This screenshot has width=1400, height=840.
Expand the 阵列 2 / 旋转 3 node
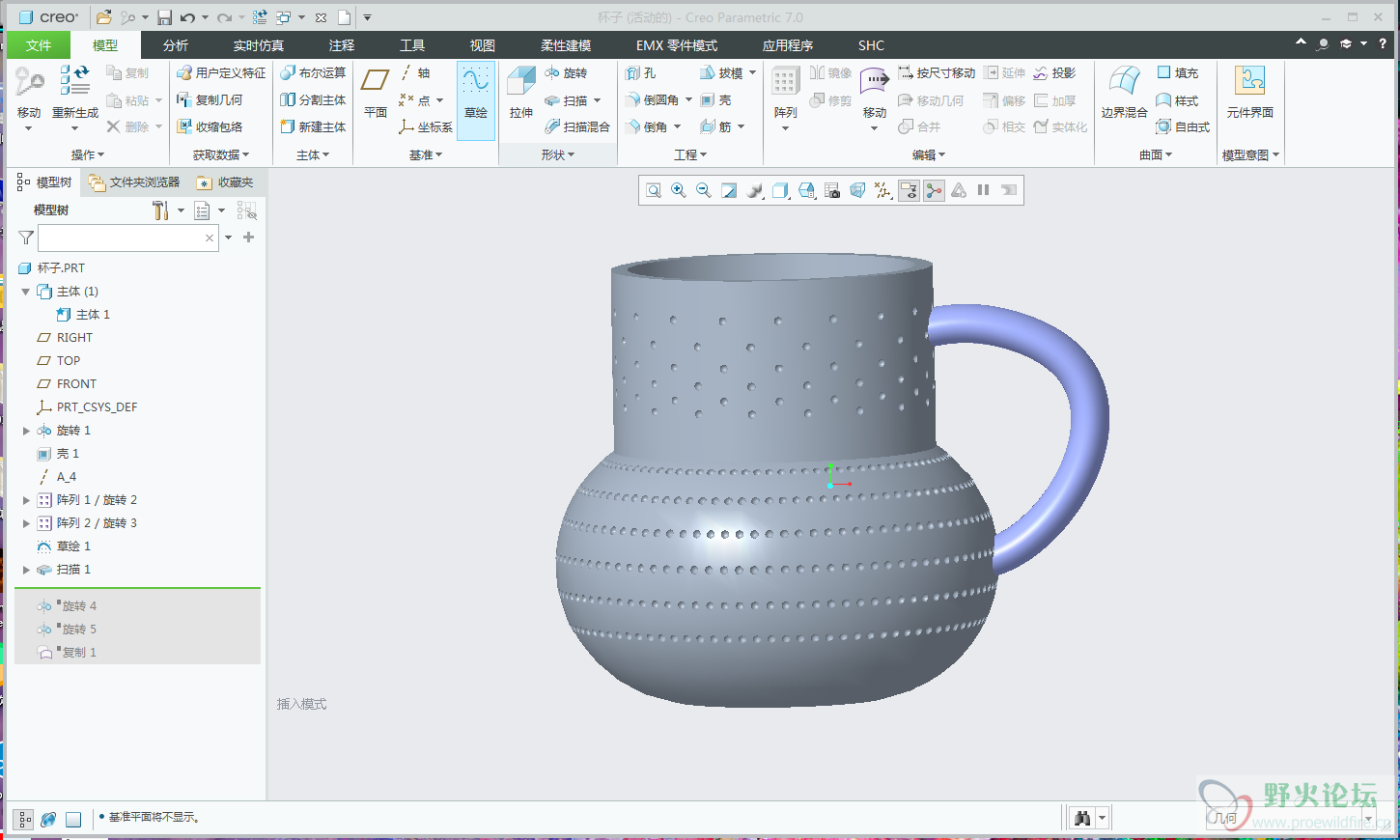coord(26,523)
